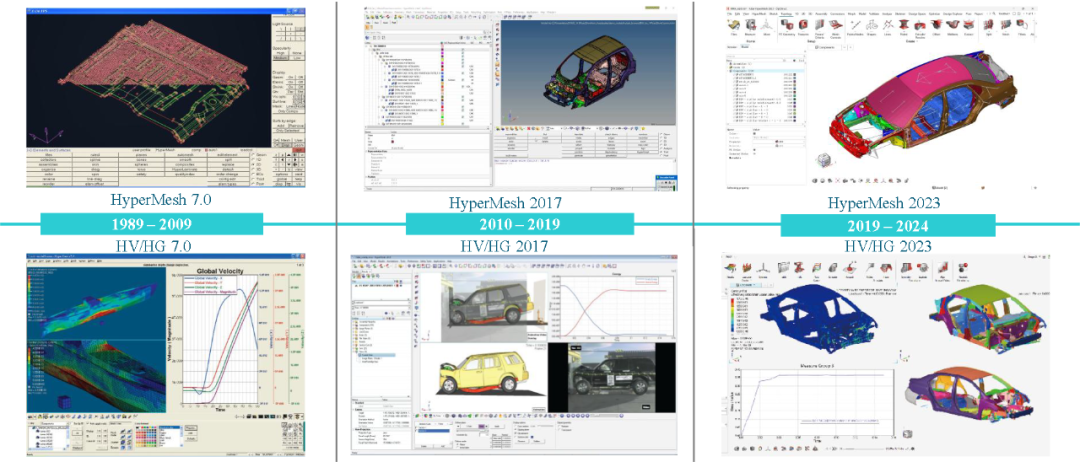Click the files button in HyperMesh 7.0 panel

click(49, 155)
